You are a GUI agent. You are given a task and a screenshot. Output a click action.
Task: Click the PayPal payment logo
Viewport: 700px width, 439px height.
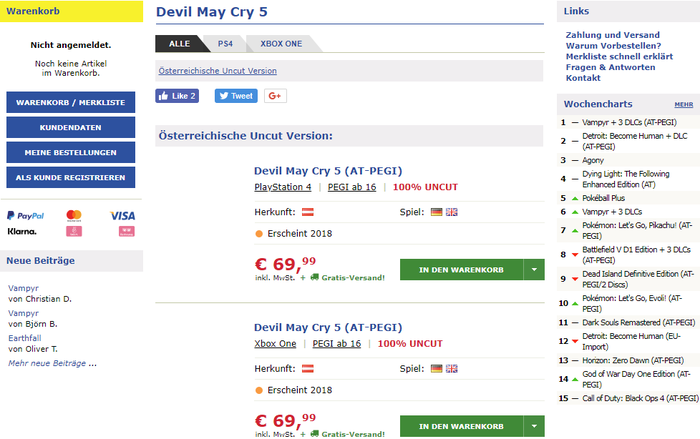click(x=26, y=215)
